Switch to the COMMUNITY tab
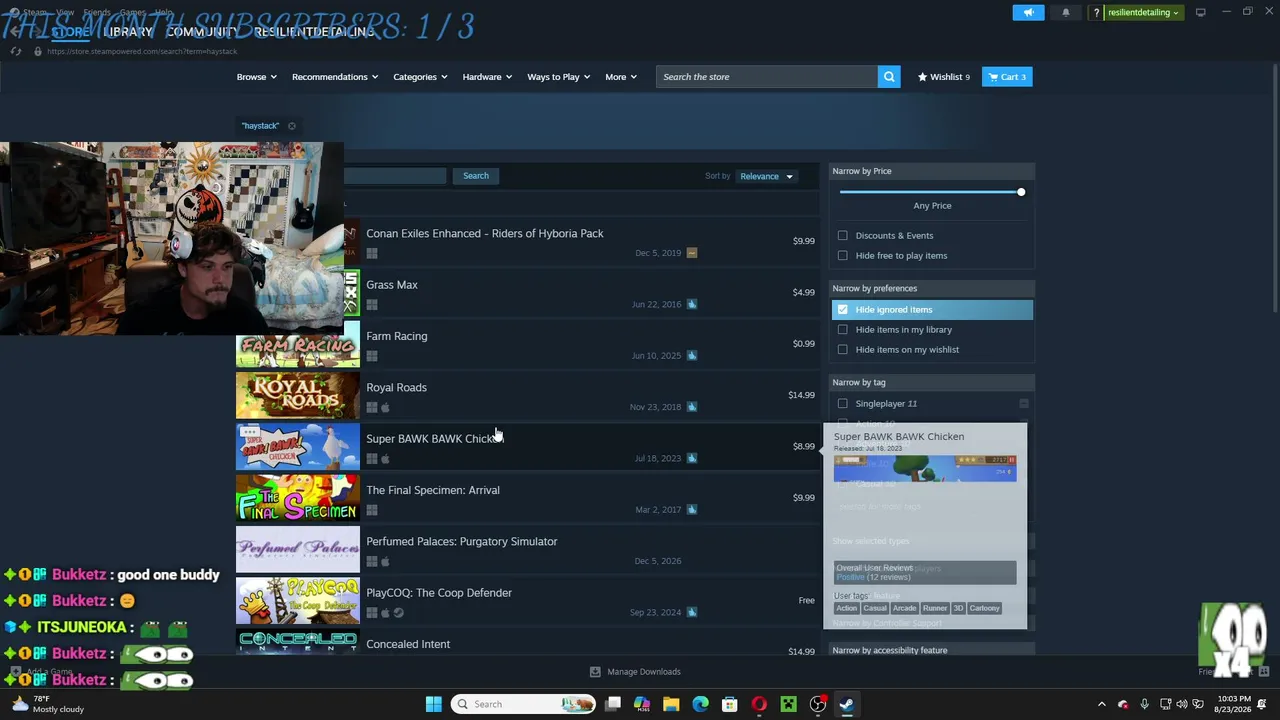The image size is (1280, 720). [x=202, y=32]
